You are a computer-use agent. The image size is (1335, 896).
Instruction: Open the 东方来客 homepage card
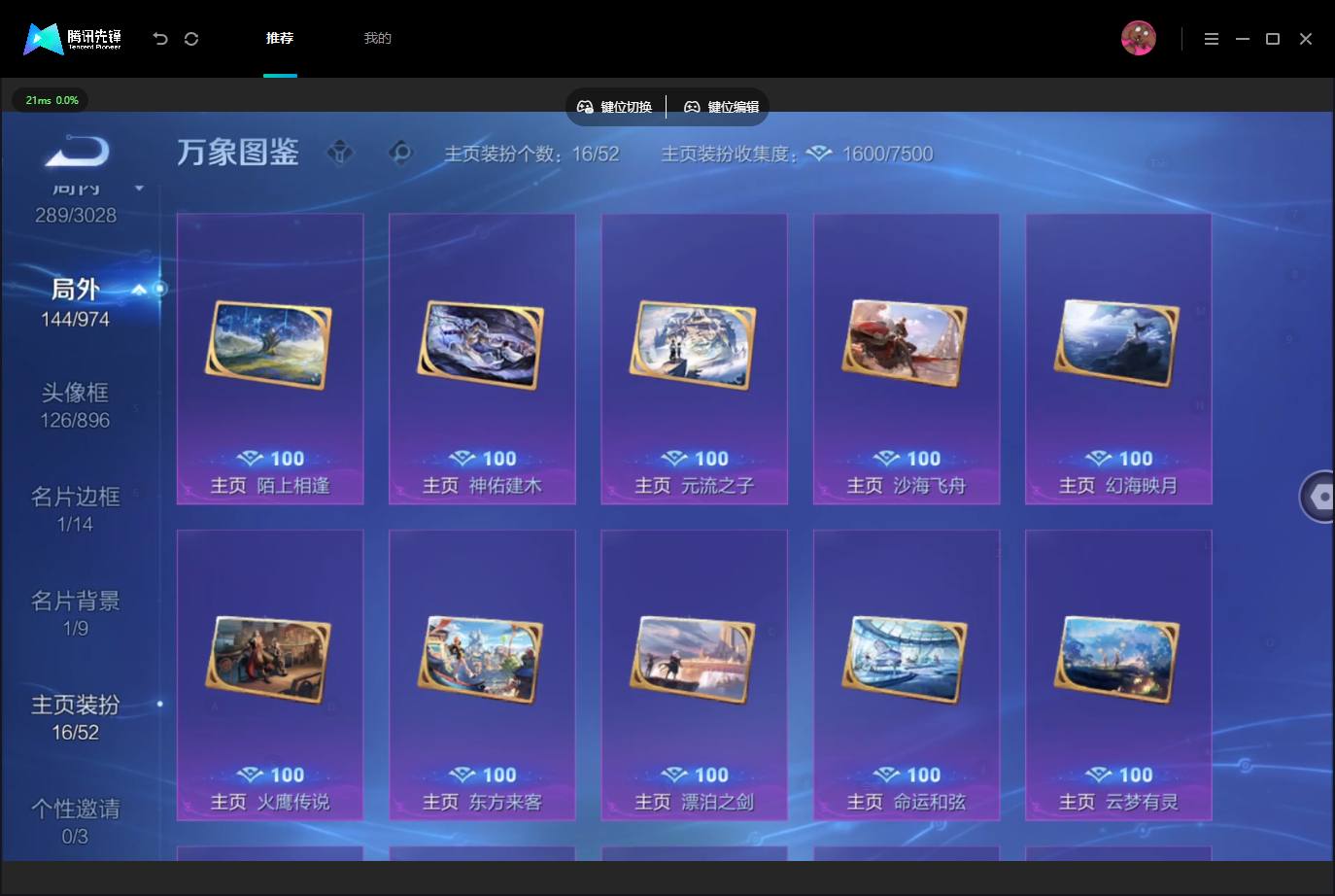coord(482,675)
